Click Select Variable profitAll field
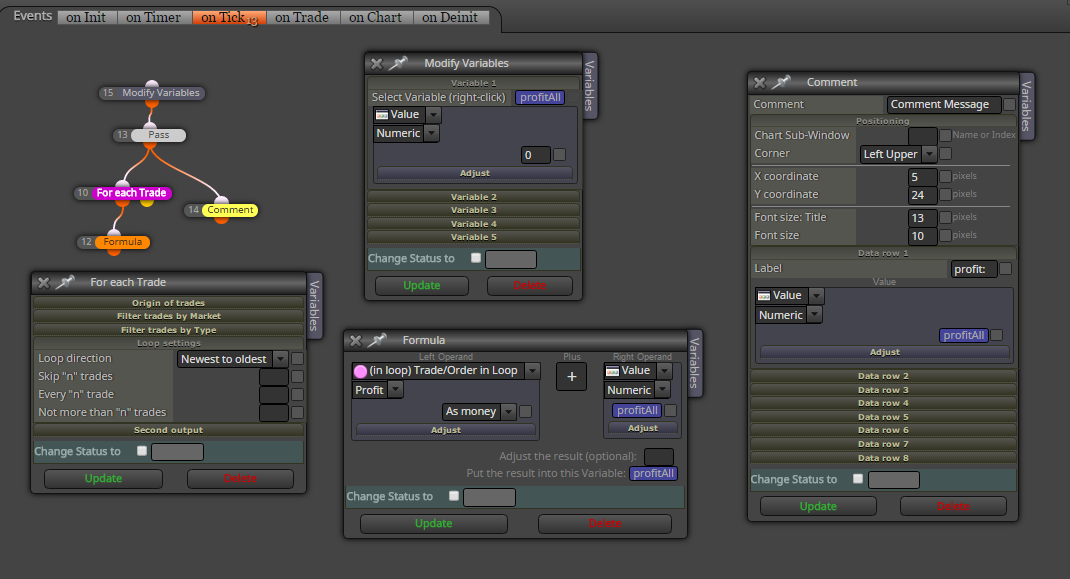Viewport: 1070px width, 579px height. pyautogui.click(x=540, y=98)
